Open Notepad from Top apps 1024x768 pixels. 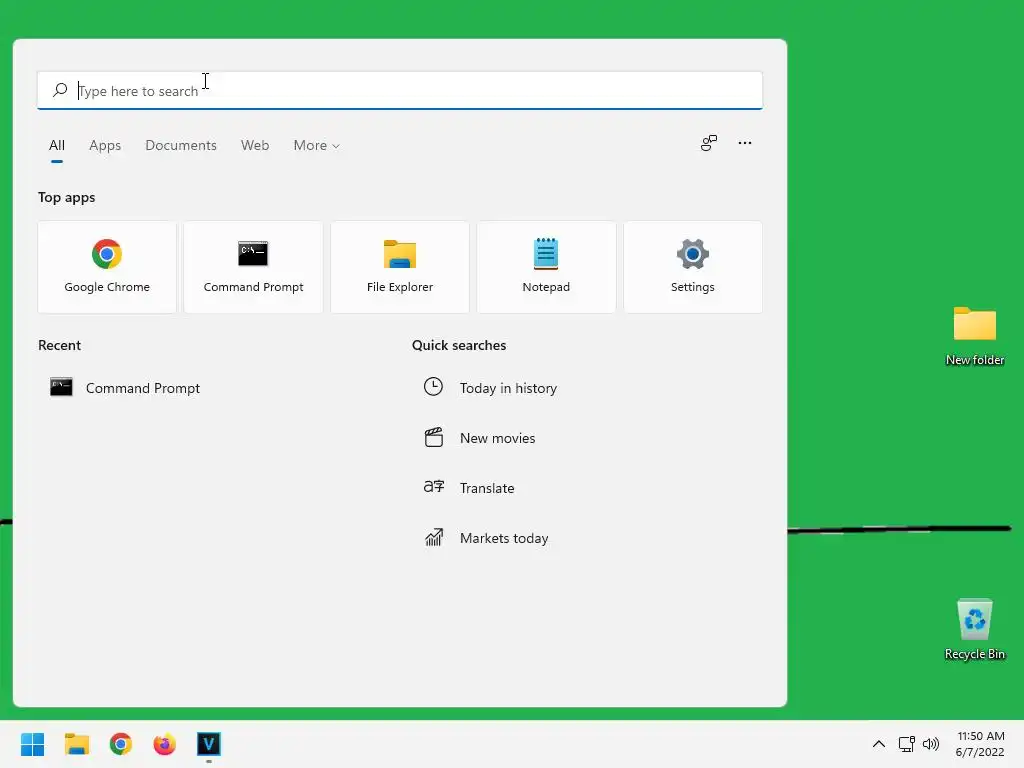(x=546, y=266)
